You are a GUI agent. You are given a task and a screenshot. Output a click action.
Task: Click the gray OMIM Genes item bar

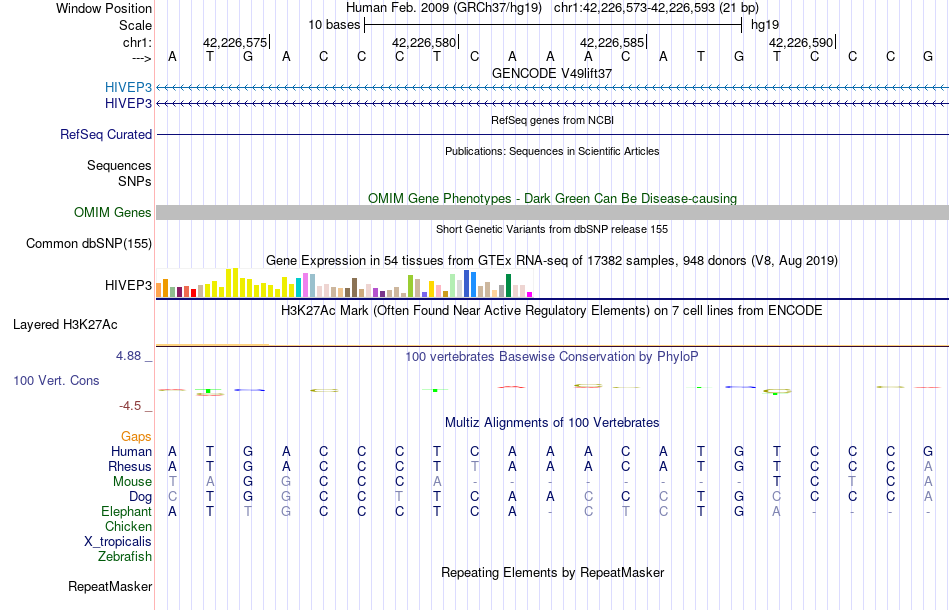coord(552,213)
